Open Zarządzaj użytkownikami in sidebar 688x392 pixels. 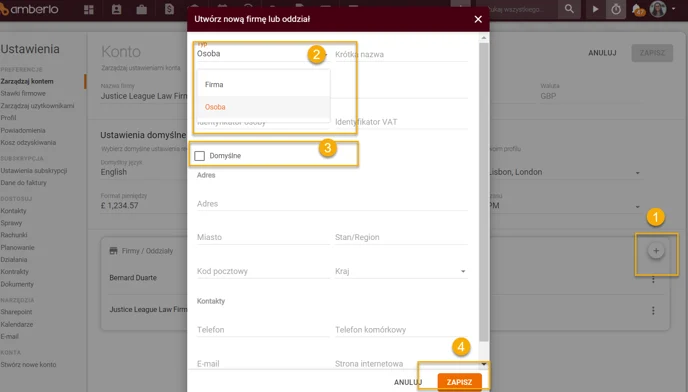coord(37,106)
